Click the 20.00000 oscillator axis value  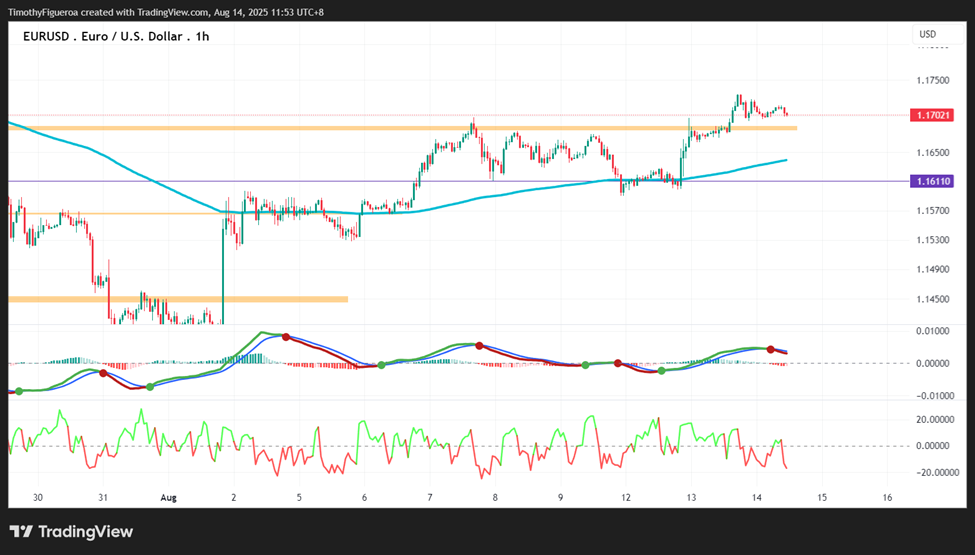point(933,420)
